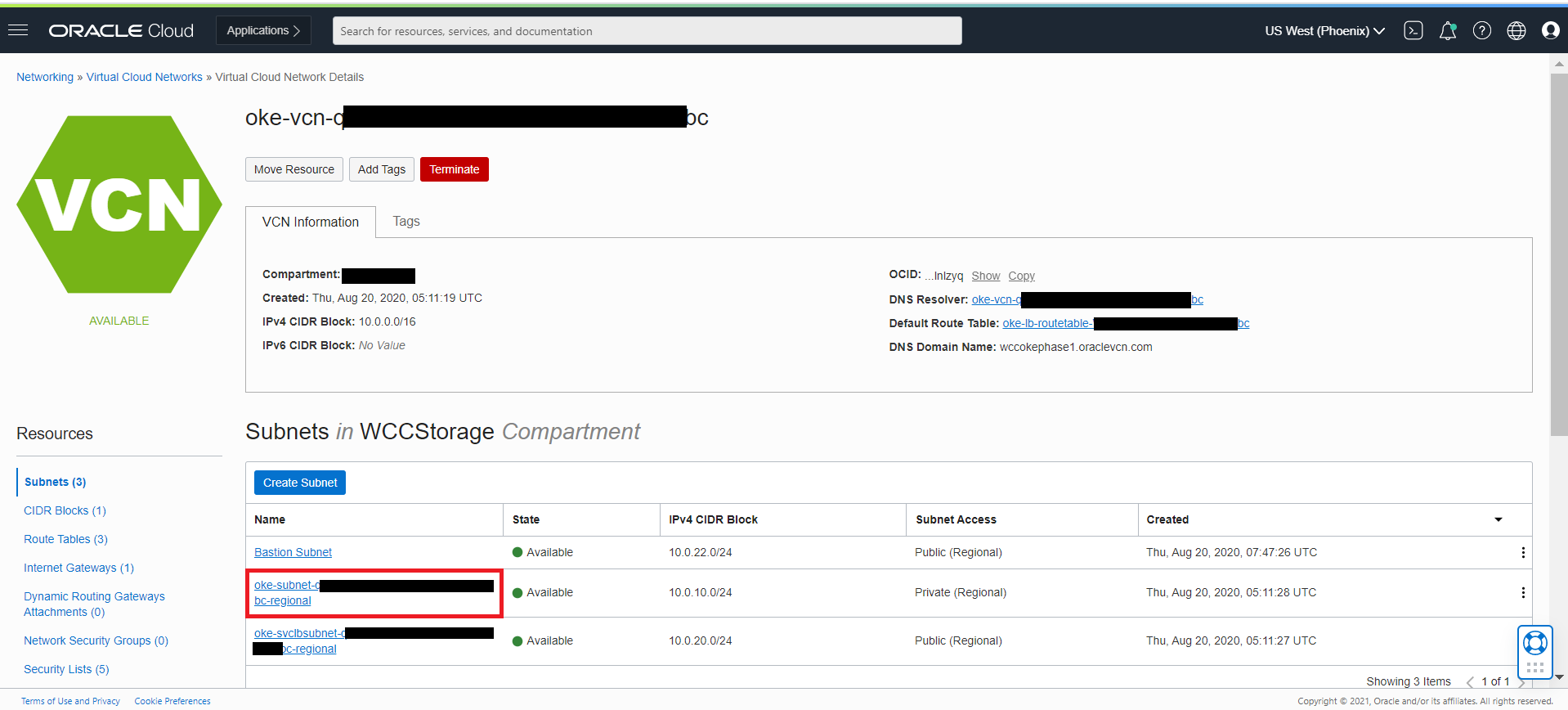The image size is (1568, 710).
Task: Open the DNS Resolver link
Action: 1087,299
